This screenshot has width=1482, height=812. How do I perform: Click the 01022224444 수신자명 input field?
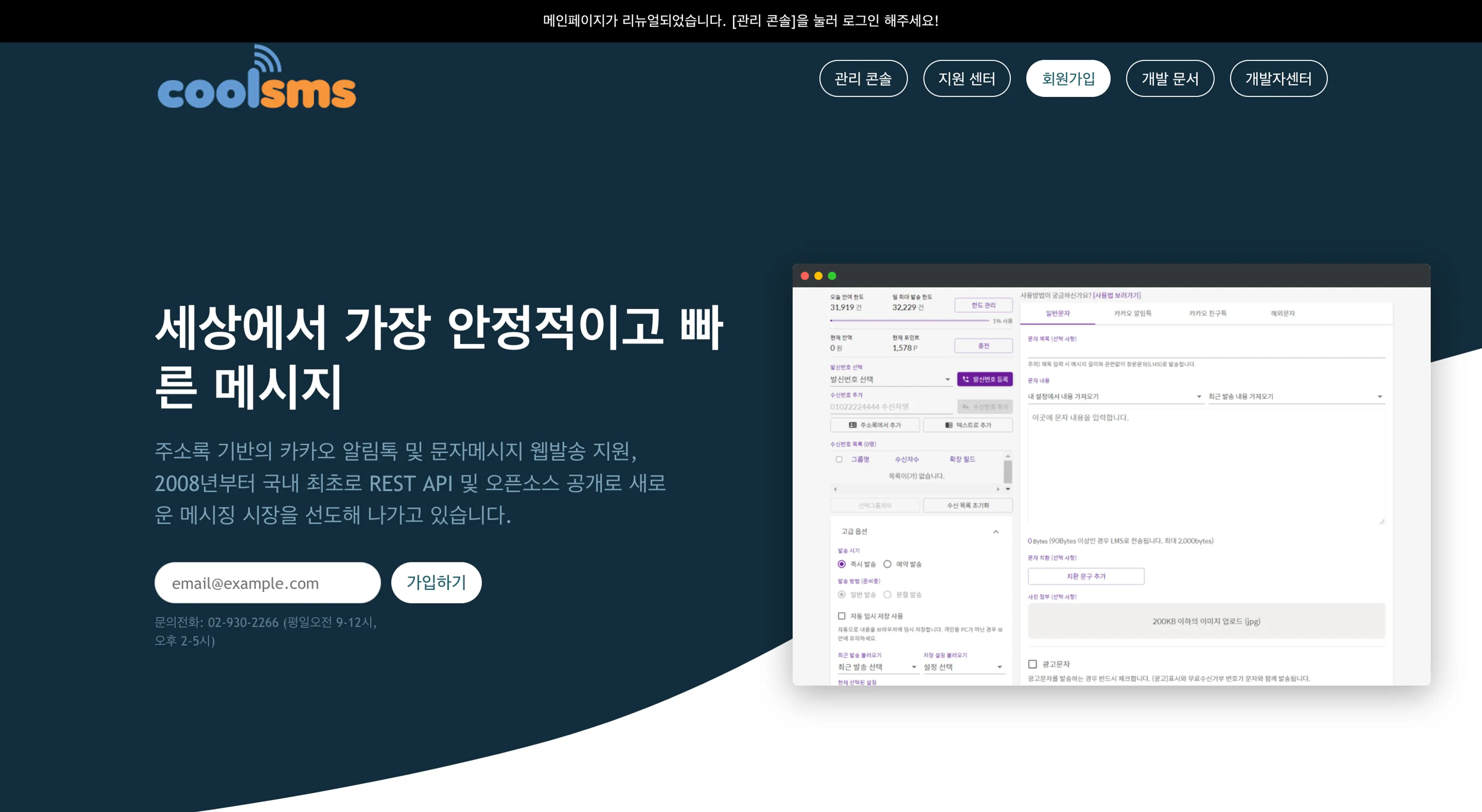click(891, 407)
